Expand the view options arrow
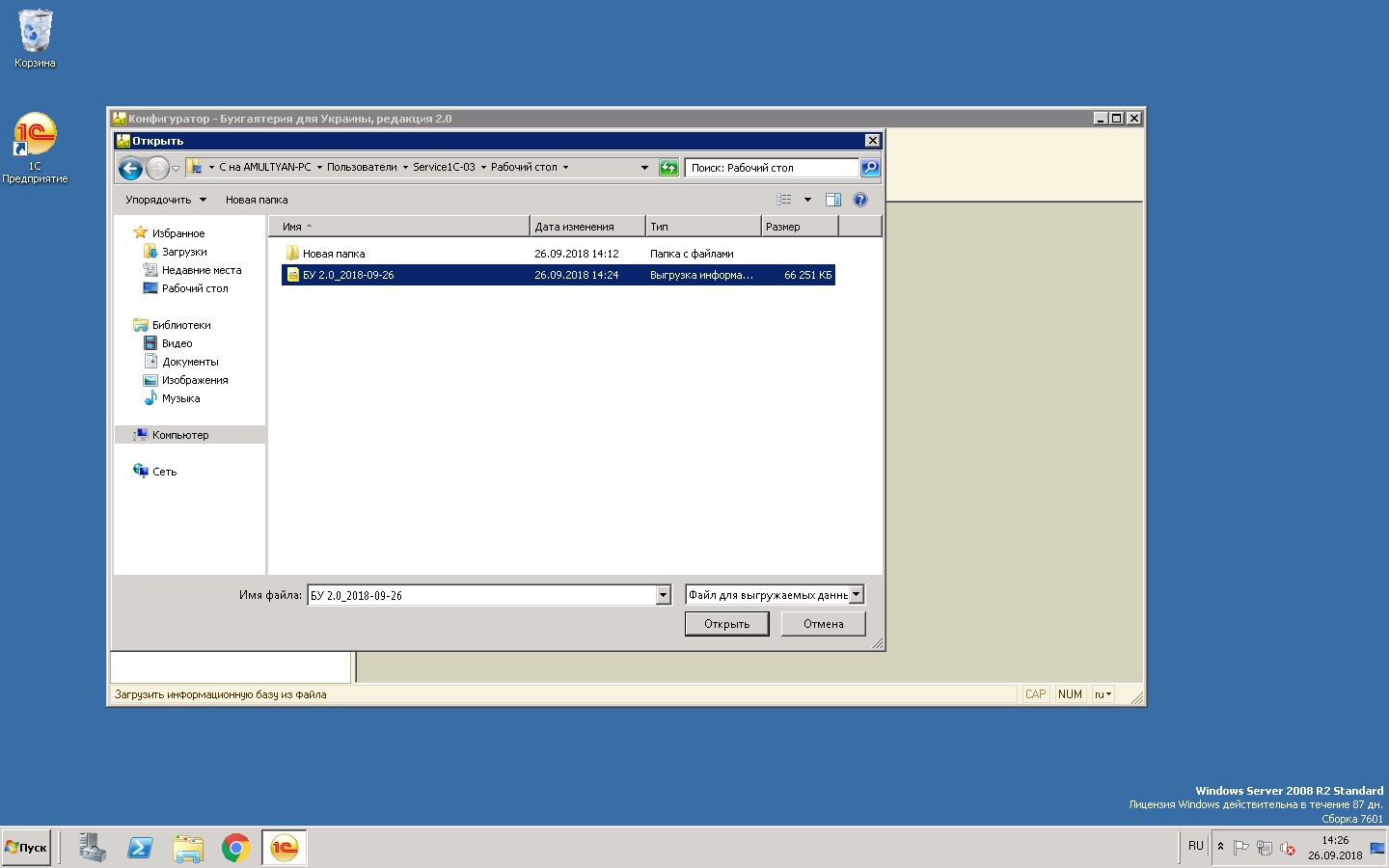 point(807,200)
